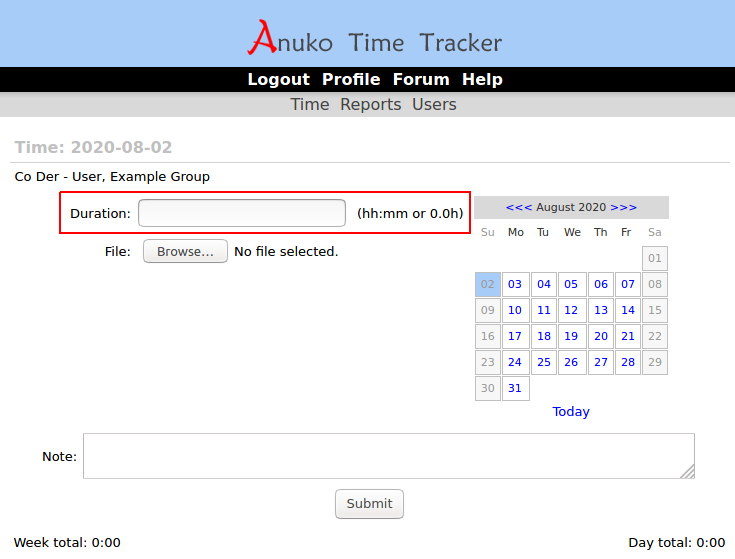Switch to the Users tab
Screen dimensions: 735x559
[434, 104]
